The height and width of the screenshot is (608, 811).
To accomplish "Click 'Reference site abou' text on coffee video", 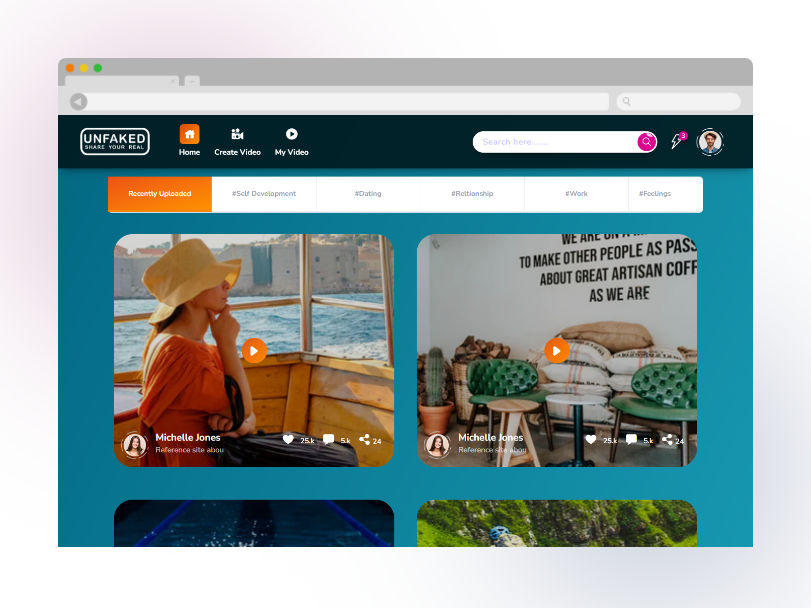I will tap(492, 450).
